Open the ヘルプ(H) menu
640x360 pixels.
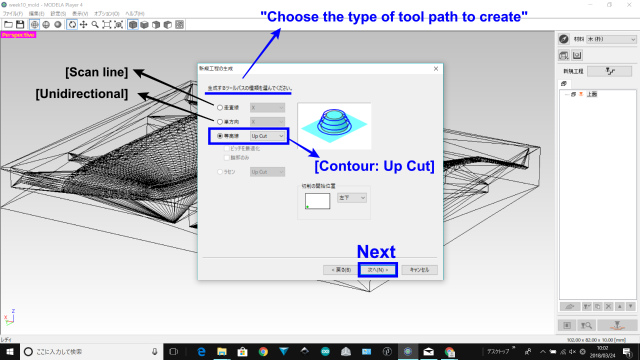click(135, 13)
